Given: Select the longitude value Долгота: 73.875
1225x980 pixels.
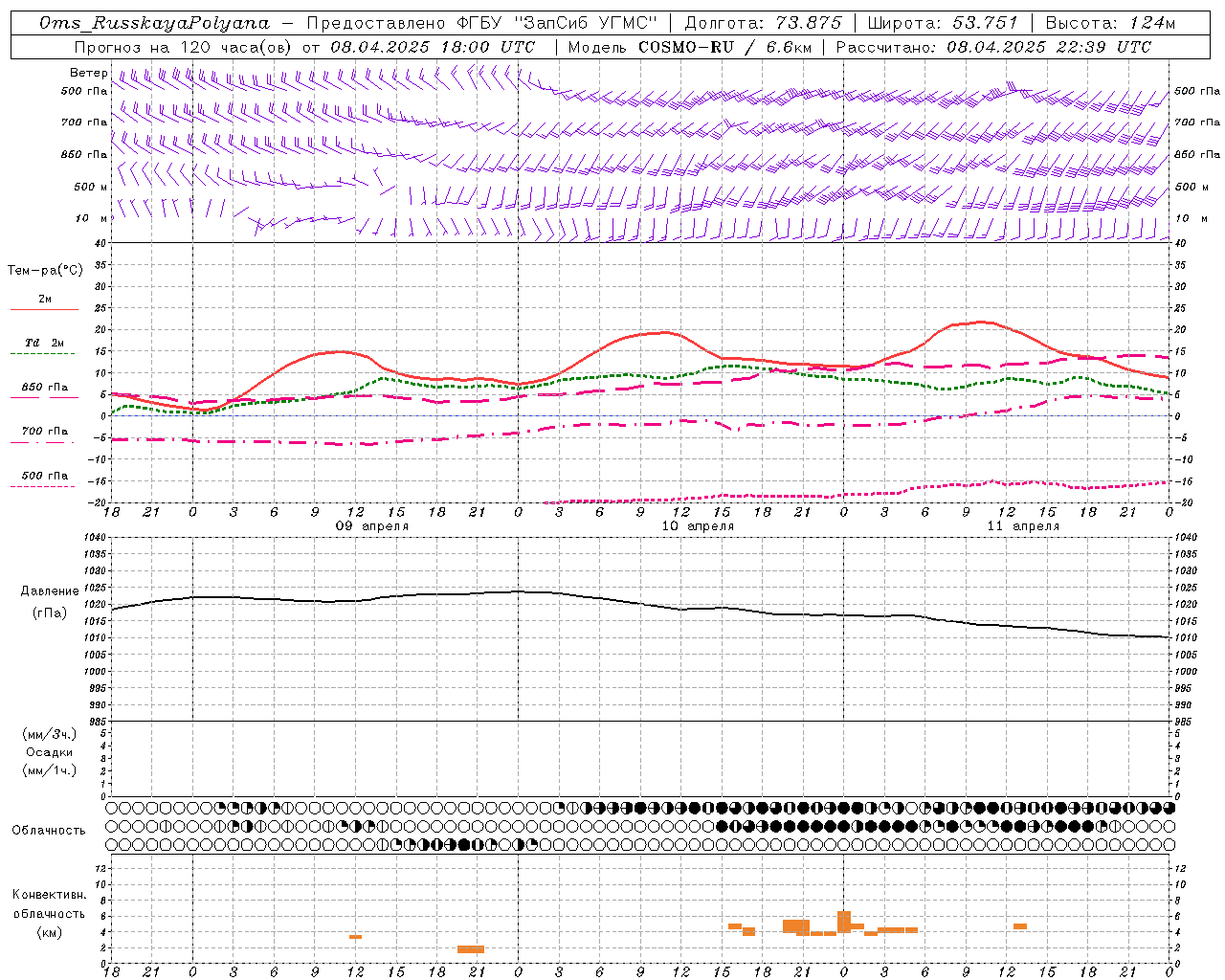Looking at the screenshot, I should [x=764, y=23].
